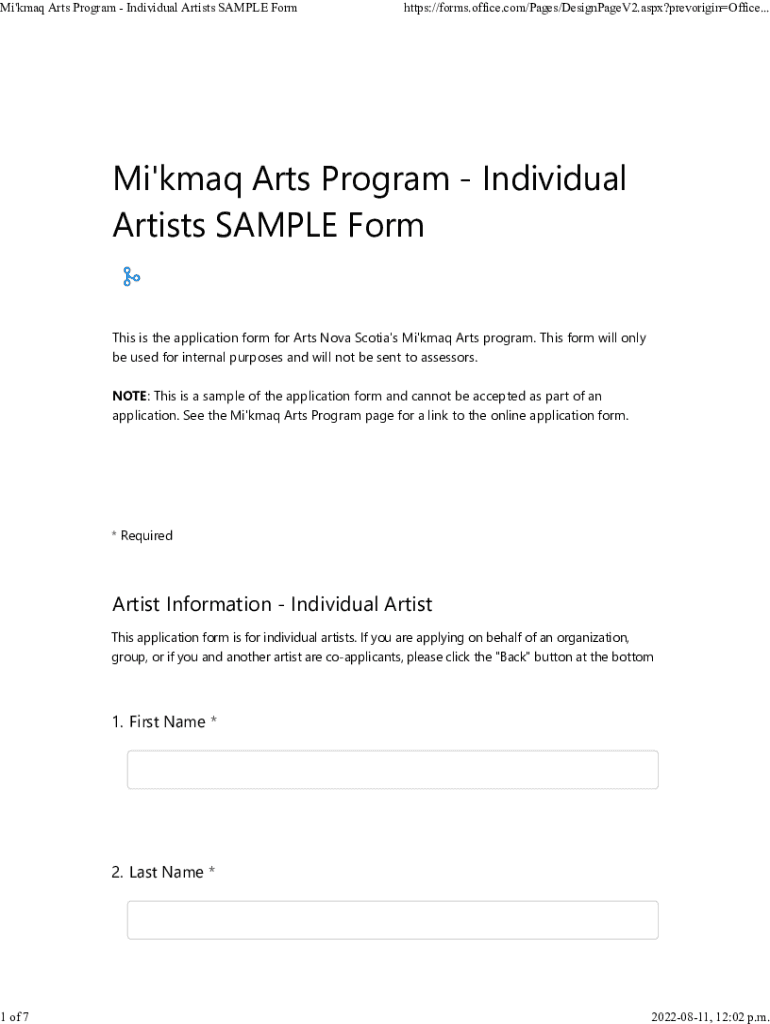Click the forms.office.com URL in the header
Screen dimensions: 770x1024
click(x=586, y=9)
